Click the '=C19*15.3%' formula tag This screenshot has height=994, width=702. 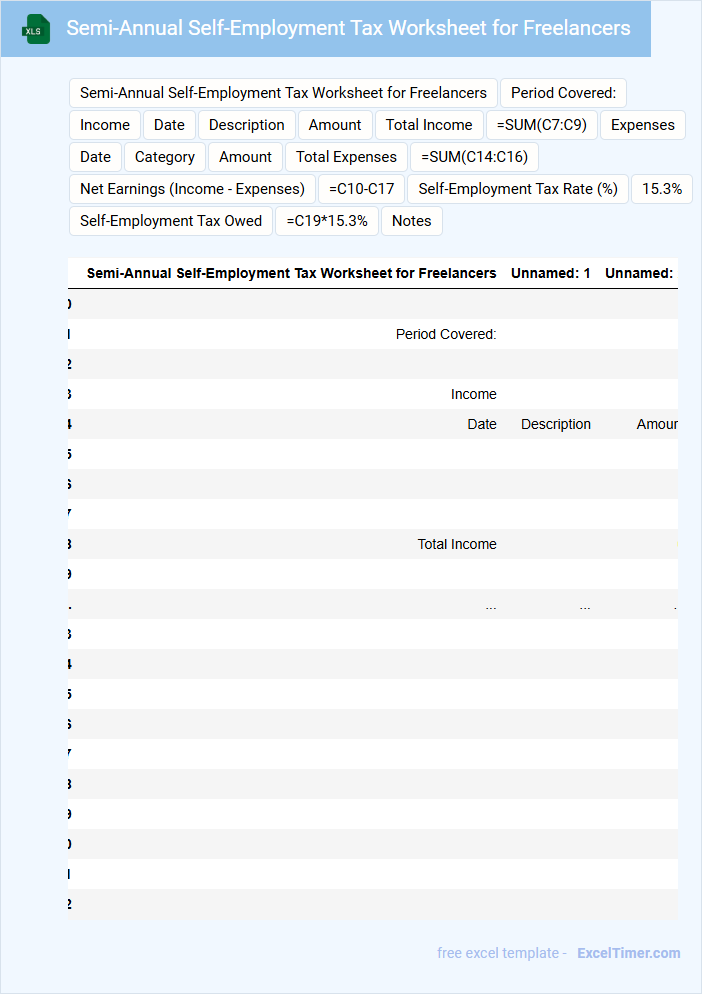[327, 221]
